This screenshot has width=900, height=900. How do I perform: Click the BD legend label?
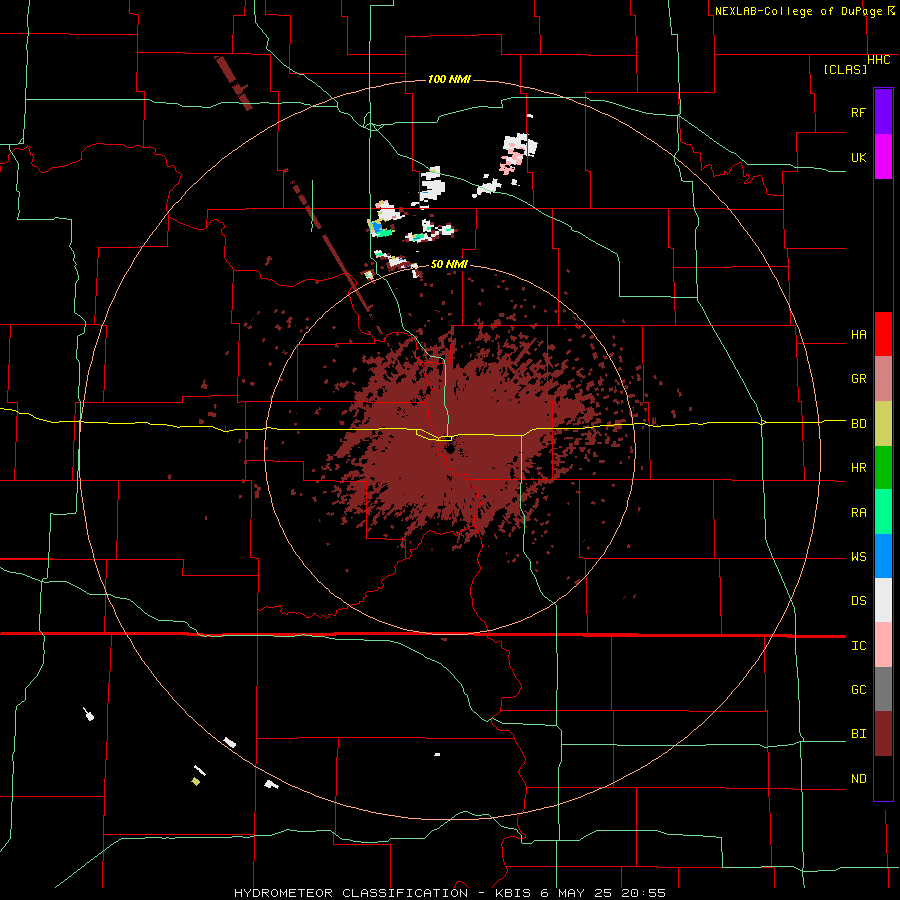(858, 424)
